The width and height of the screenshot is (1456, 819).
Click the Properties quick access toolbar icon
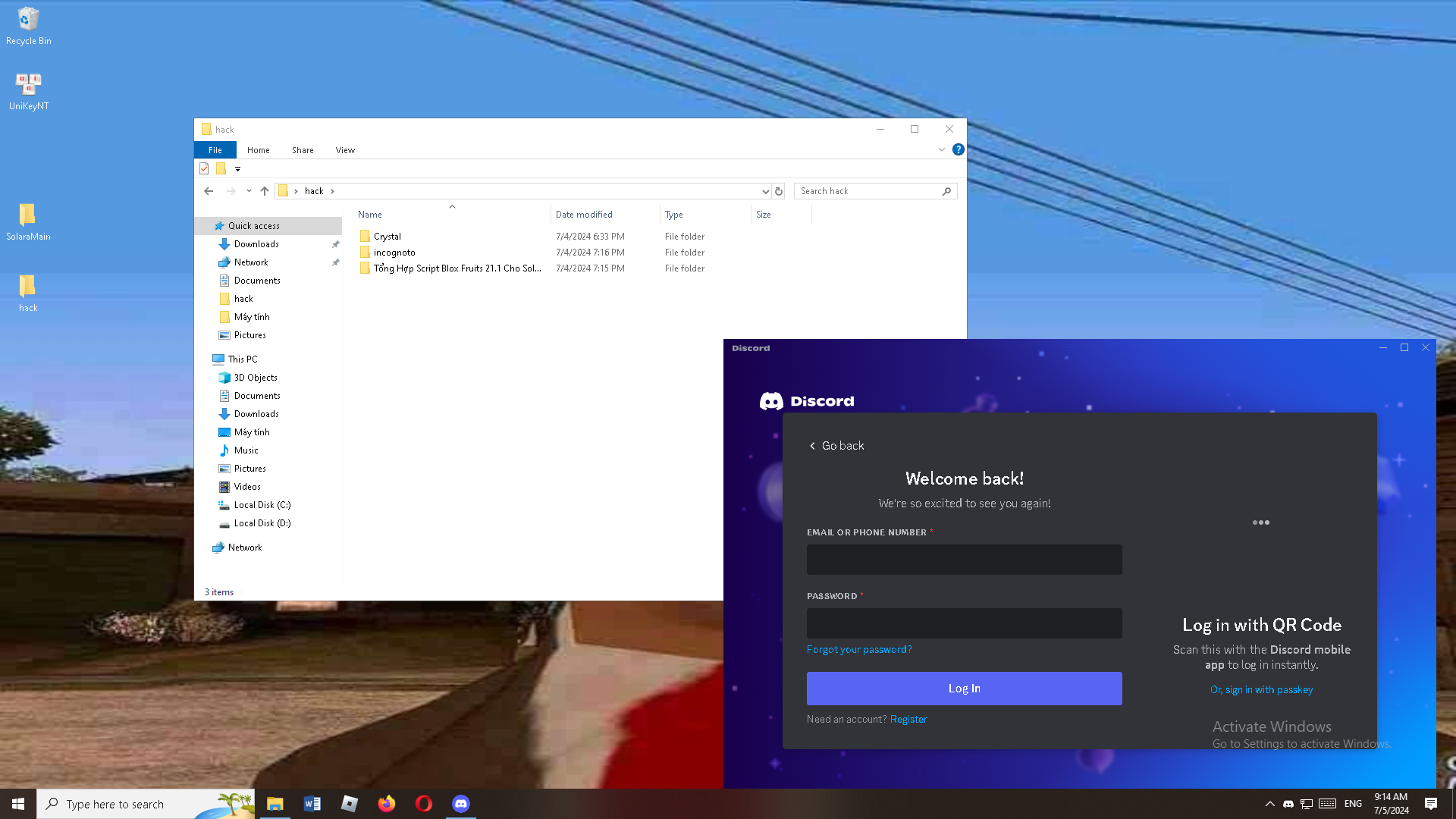(204, 168)
